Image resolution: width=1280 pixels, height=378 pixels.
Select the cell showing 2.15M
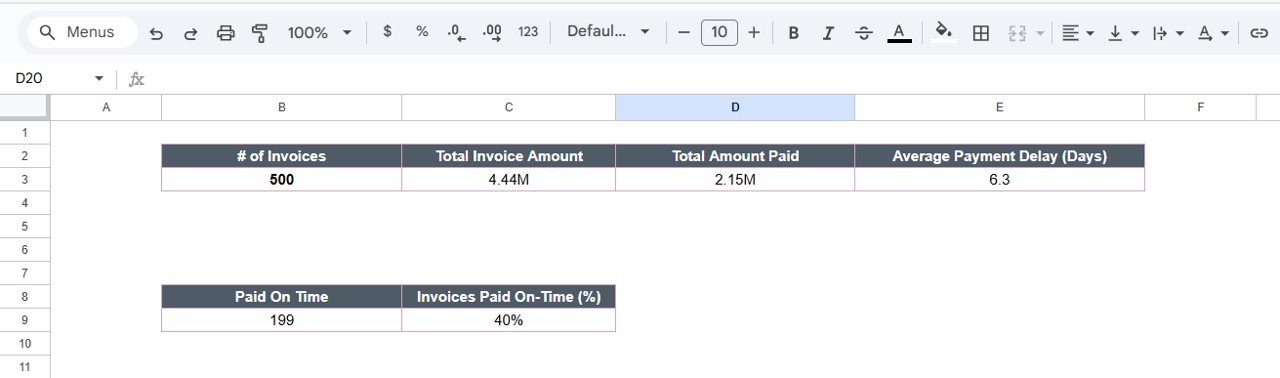coord(735,180)
